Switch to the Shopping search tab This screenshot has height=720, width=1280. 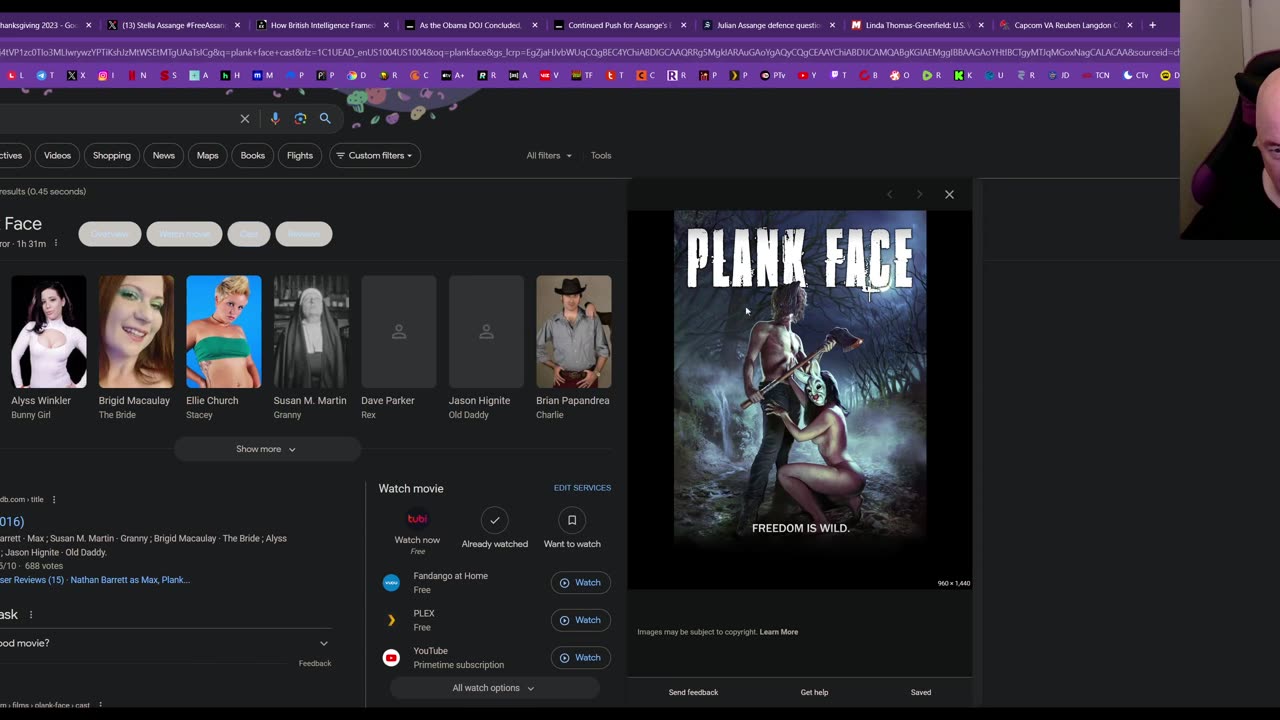click(112, 155)
